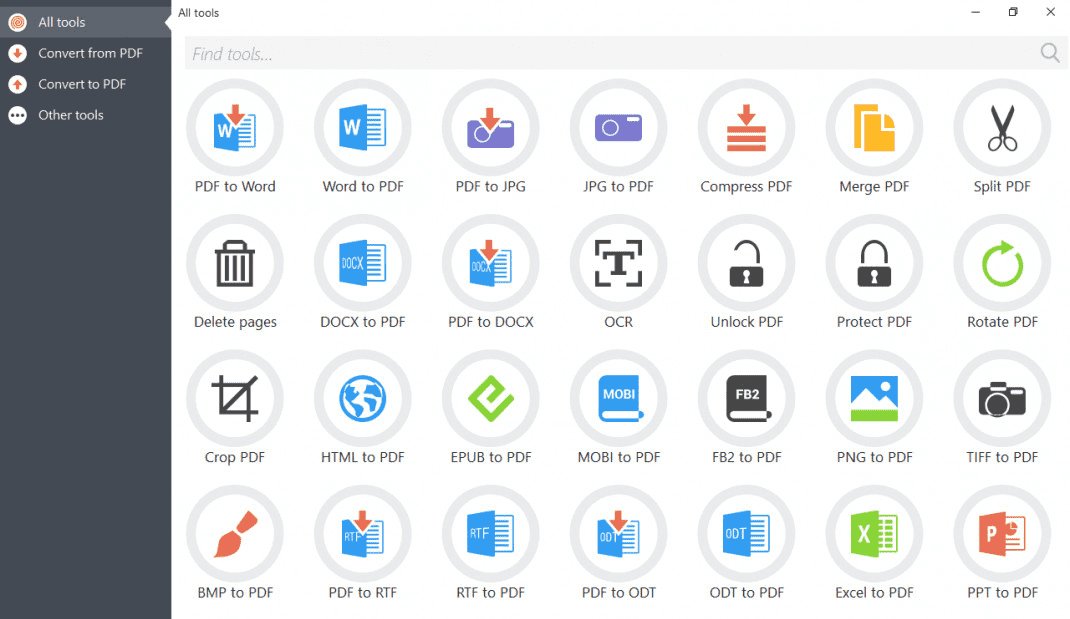Select the PPT to PDF tool
Image resolution: width=1070 pixels, height=619 pixels.
[1002, 534]
